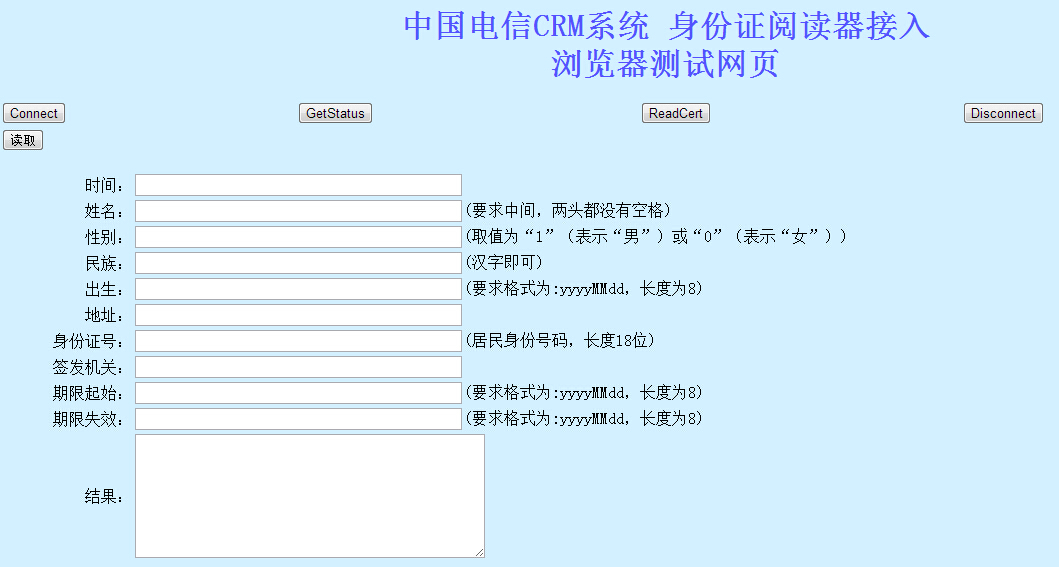Focus the 地址 input field
Viewport: 1059px width, 567px height.
pos(299,315)
